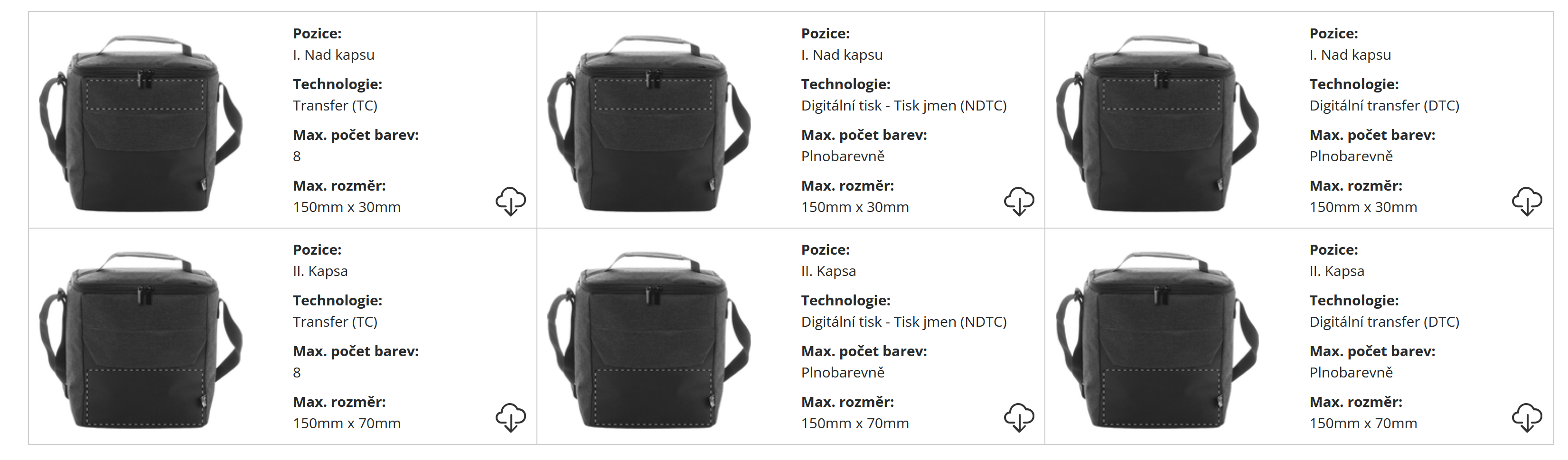This screenshot has height=460, width=1568.
Task: Open bag image for Transfer (TC) Kapsa
Action: 141,340
